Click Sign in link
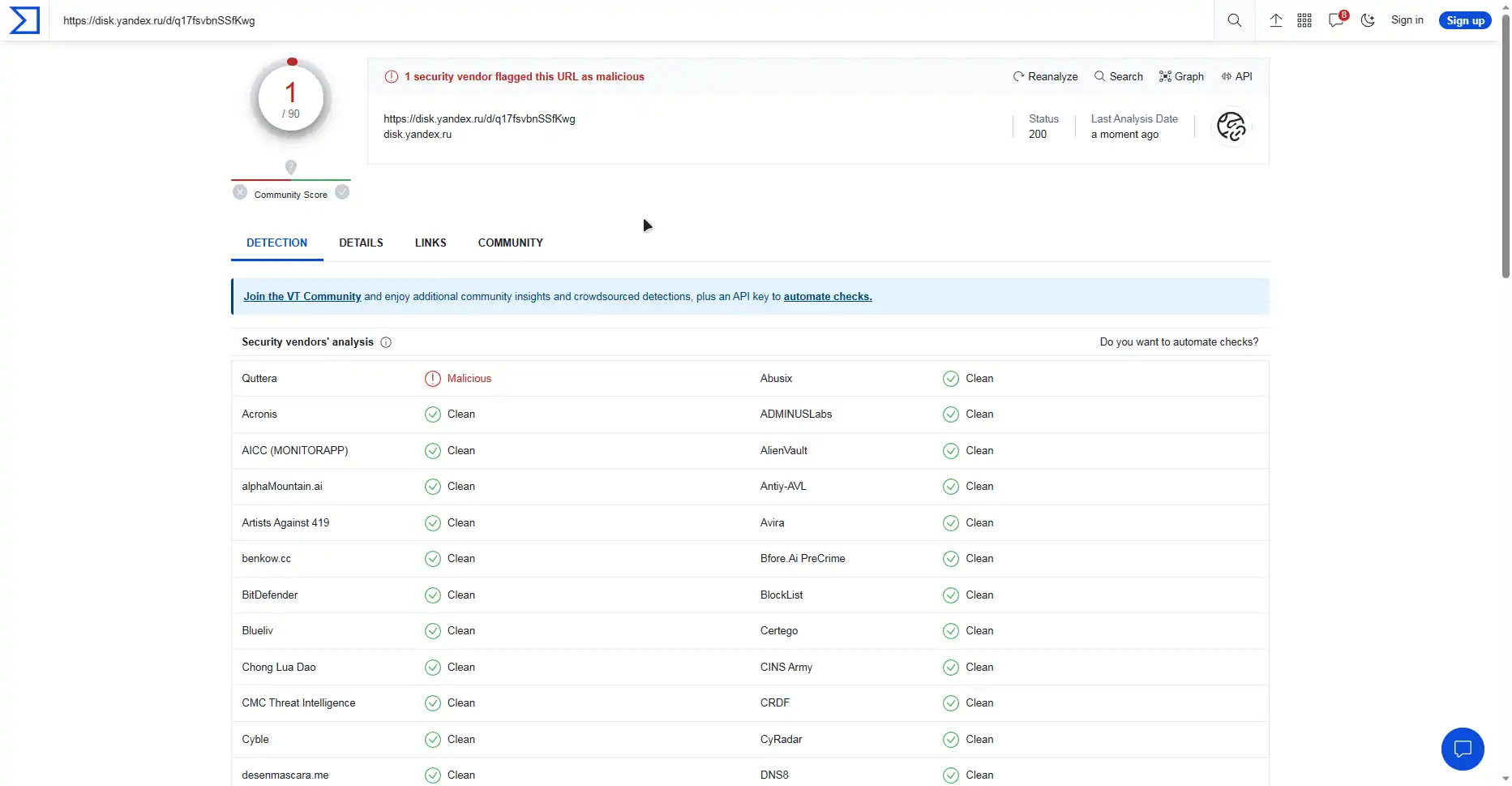Viewport: 1512px width, 786px height. click(x=1407, y=20)
